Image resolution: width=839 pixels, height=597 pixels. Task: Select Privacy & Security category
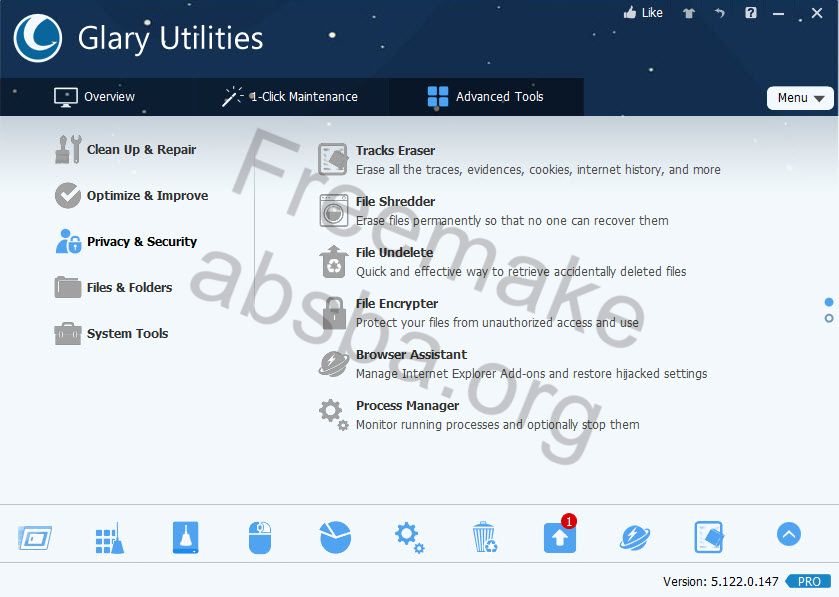tap(126, 241)
